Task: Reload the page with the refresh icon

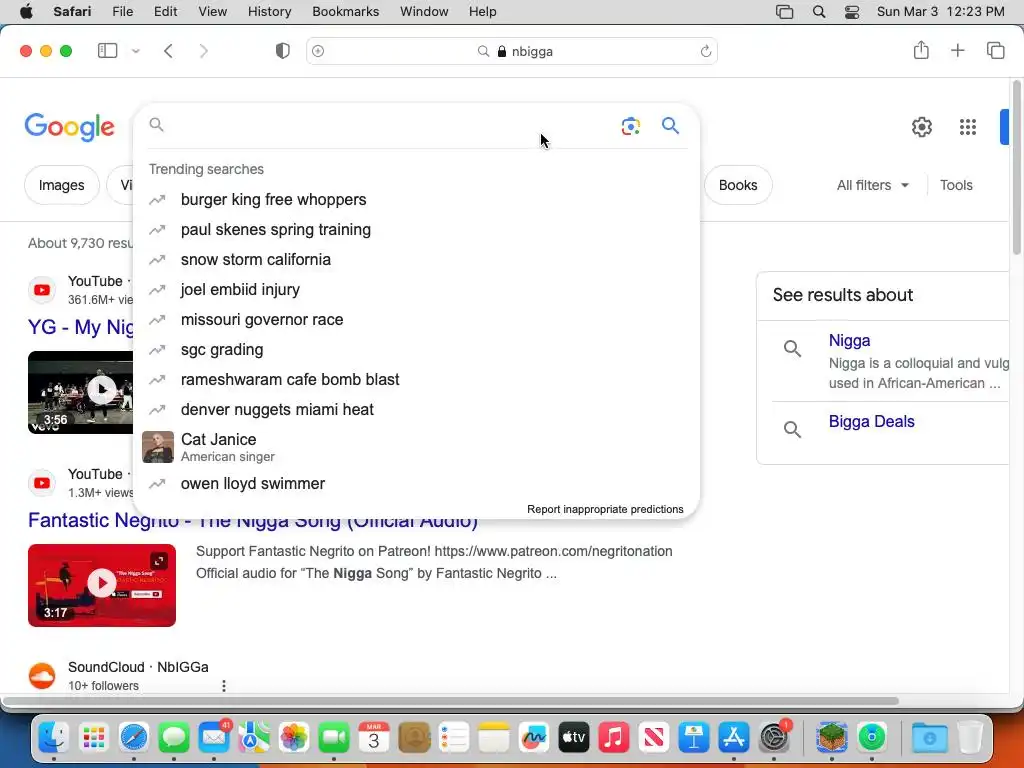Action: coord(705,51)
